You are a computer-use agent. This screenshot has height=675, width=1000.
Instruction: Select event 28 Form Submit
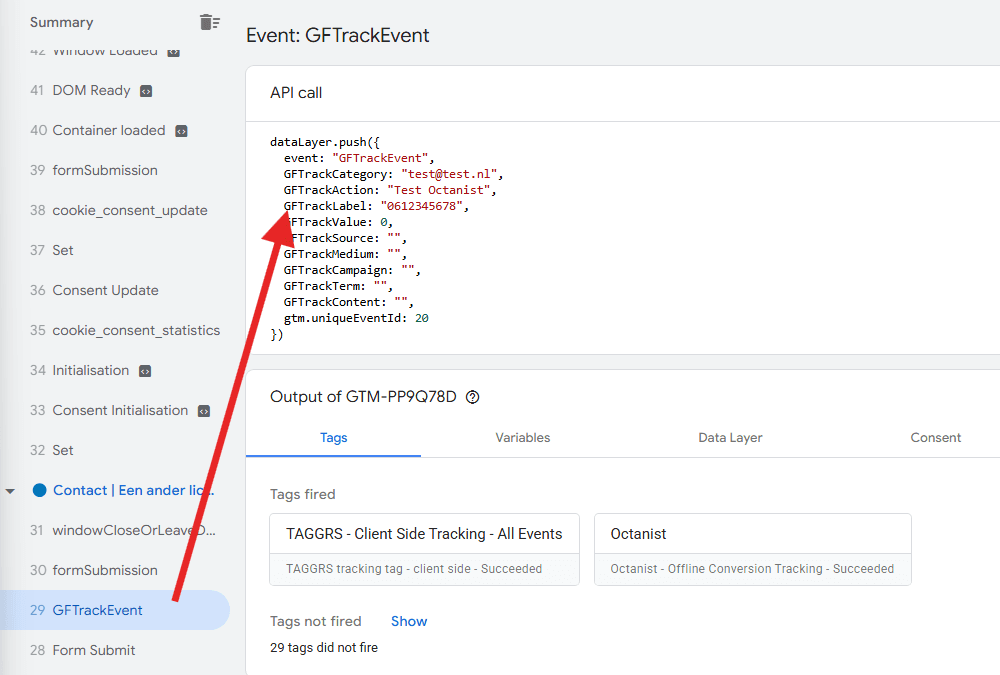[x=115, y=650]
